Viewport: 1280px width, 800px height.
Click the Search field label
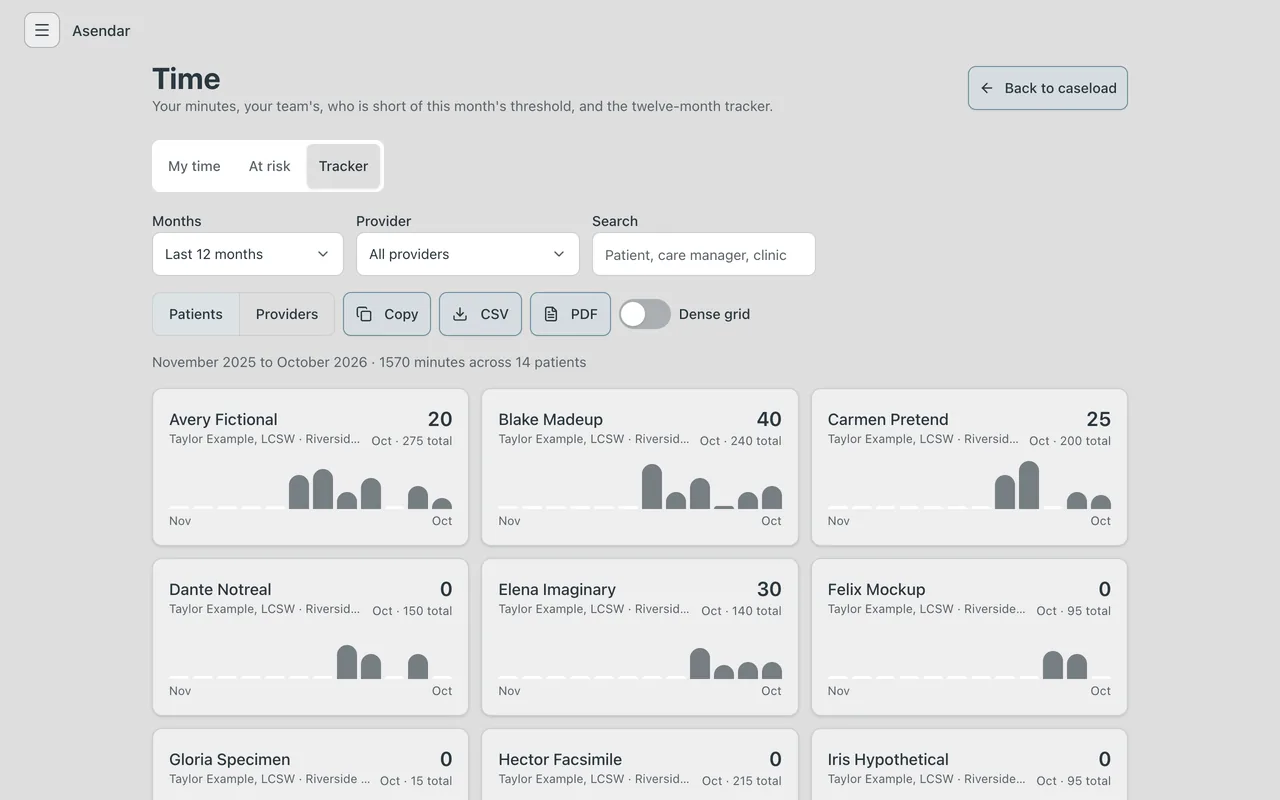tap(615, 221)
